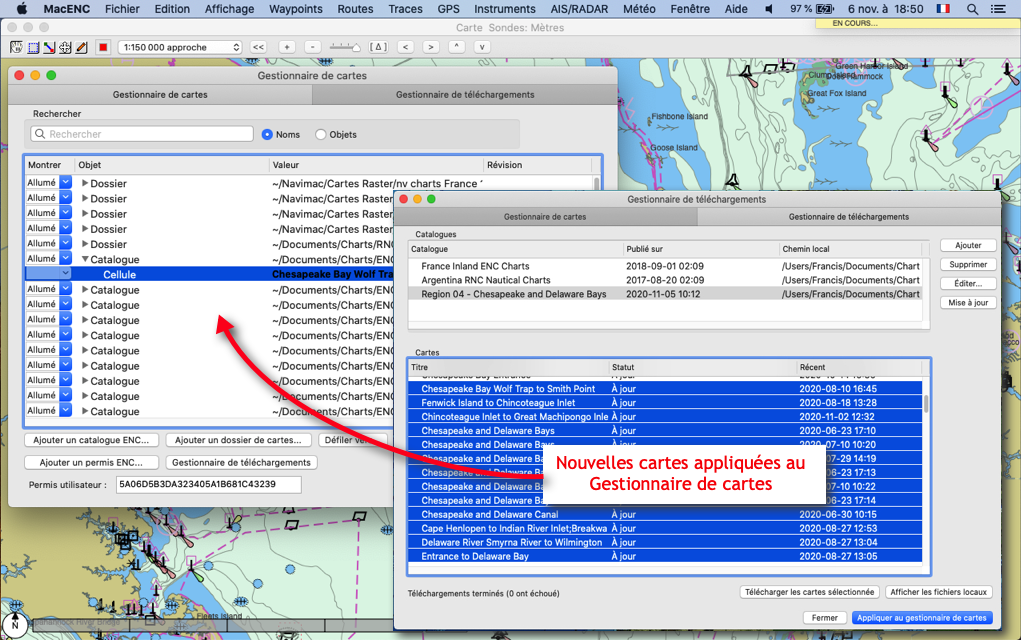
Task: Open Allumé dropdown for expanded Catalogue row
Action: tap(66, 258)
